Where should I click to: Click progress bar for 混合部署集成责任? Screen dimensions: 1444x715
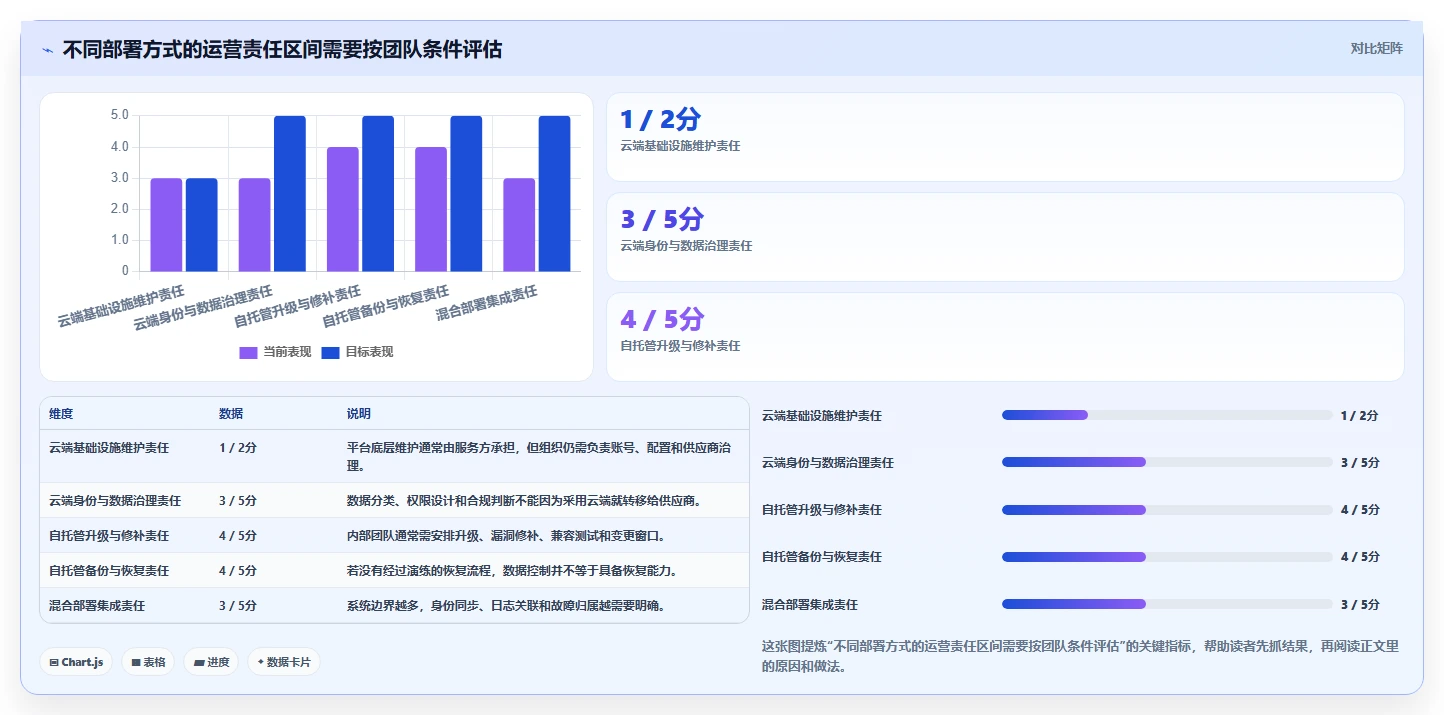(1167, 604)
